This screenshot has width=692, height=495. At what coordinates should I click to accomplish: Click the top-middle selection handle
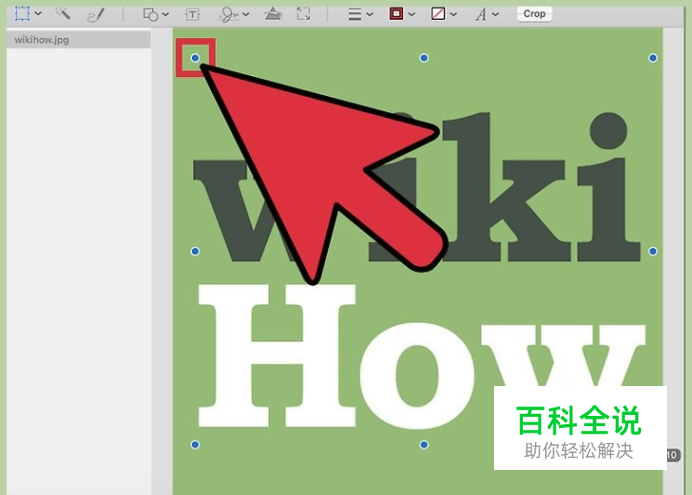[x=424, y=58]
